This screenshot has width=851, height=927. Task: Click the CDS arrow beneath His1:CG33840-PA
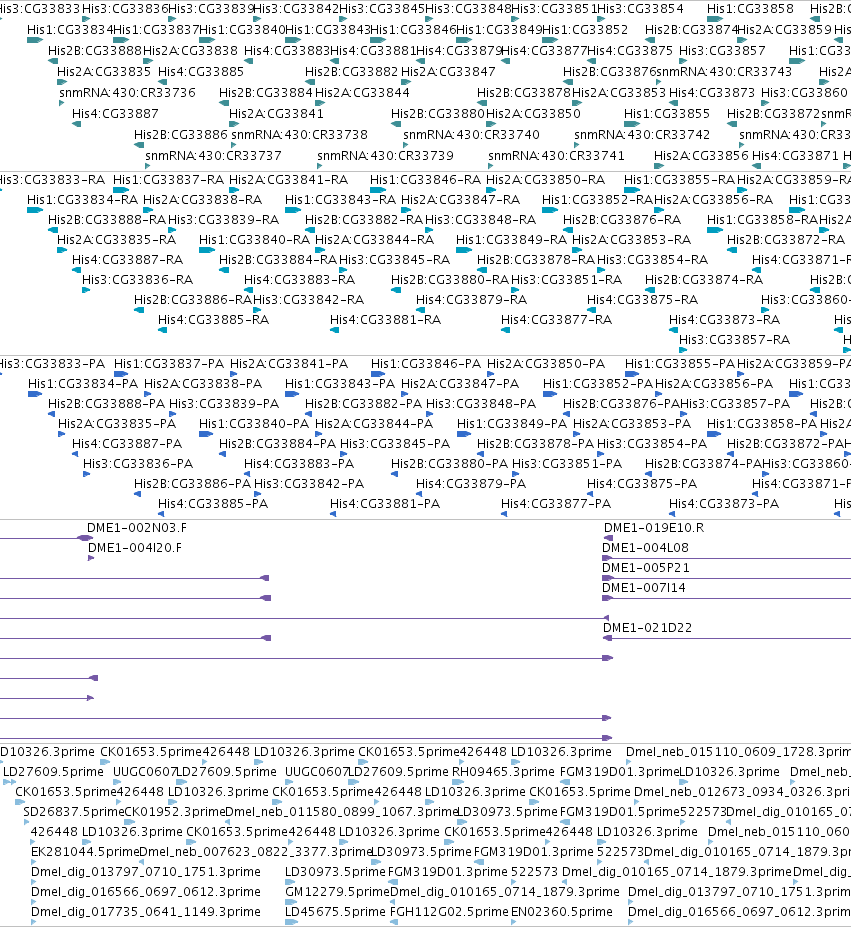[x=206, y=434]
